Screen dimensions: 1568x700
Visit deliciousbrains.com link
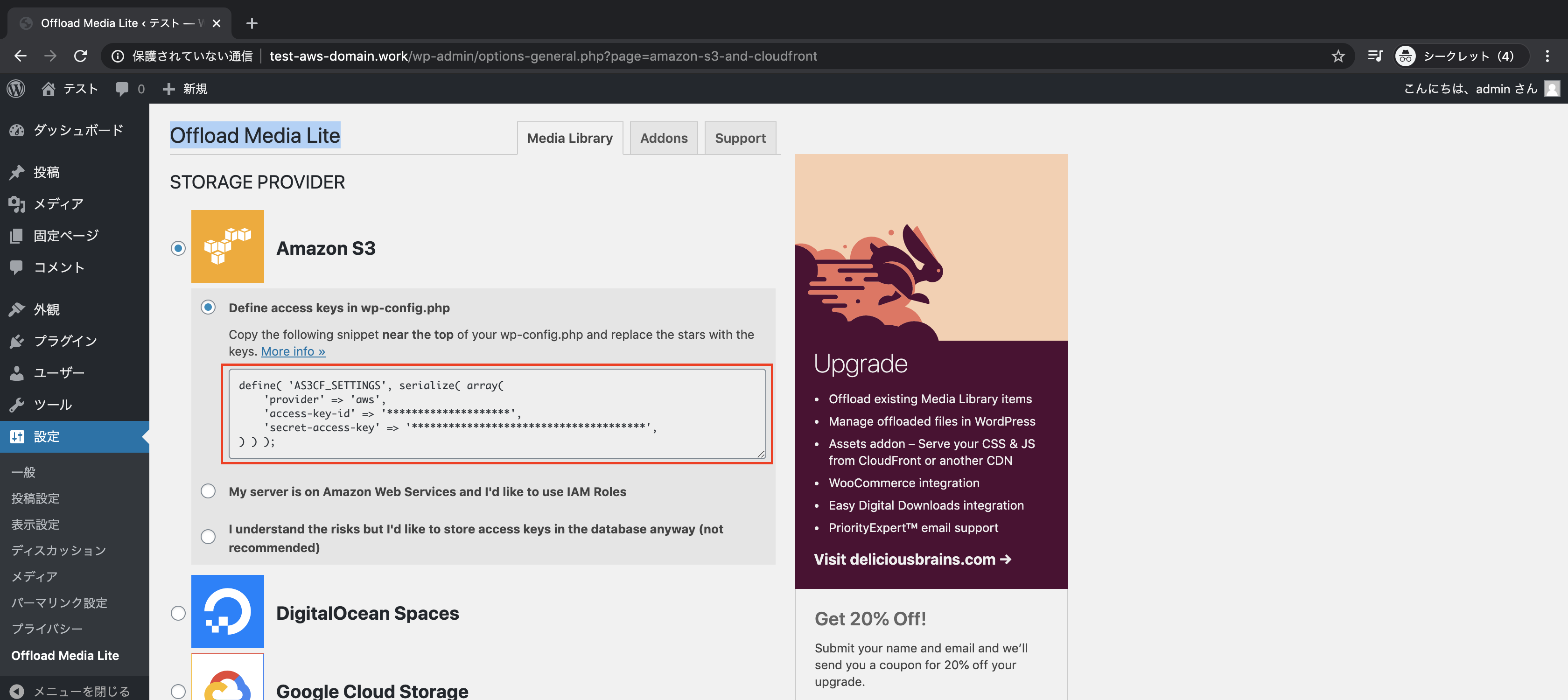pos(912,560)
